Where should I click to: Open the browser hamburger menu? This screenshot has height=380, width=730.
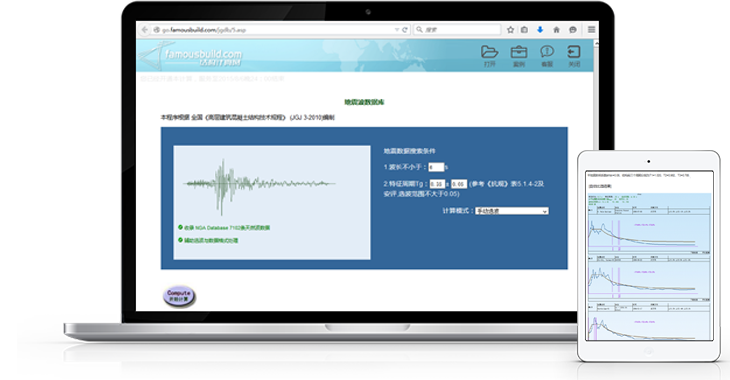pyautogui.click(x=591, y=29)
